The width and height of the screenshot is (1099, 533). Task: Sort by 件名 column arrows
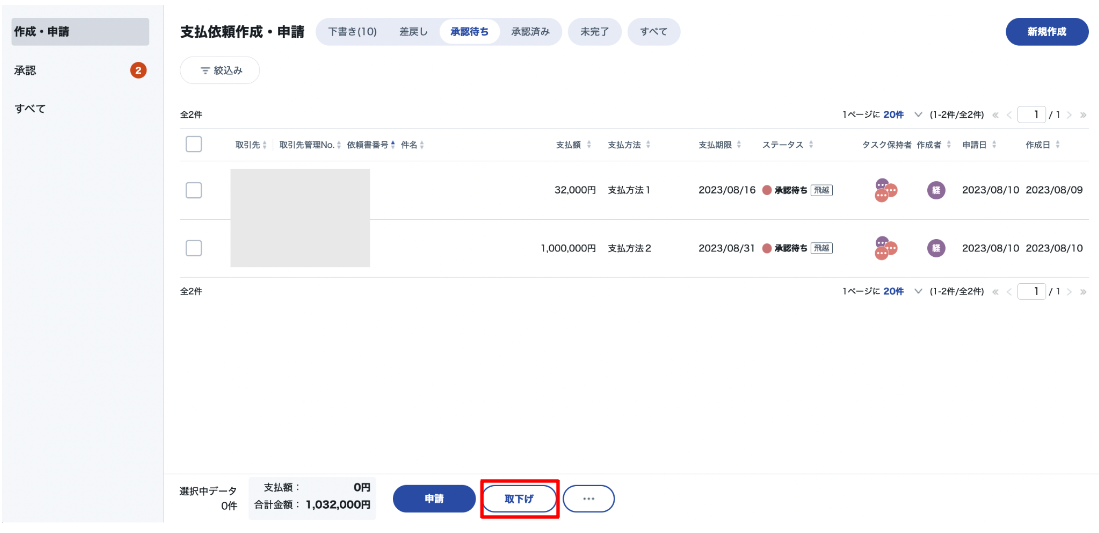point(422,145)
